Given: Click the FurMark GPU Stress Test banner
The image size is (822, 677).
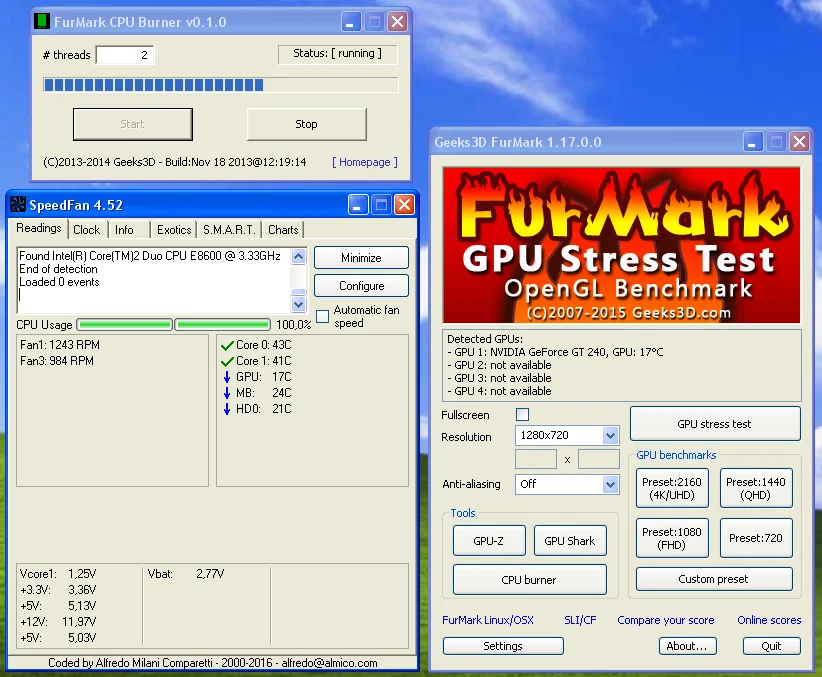Looking at the screenshot, I should coord(621,245).
